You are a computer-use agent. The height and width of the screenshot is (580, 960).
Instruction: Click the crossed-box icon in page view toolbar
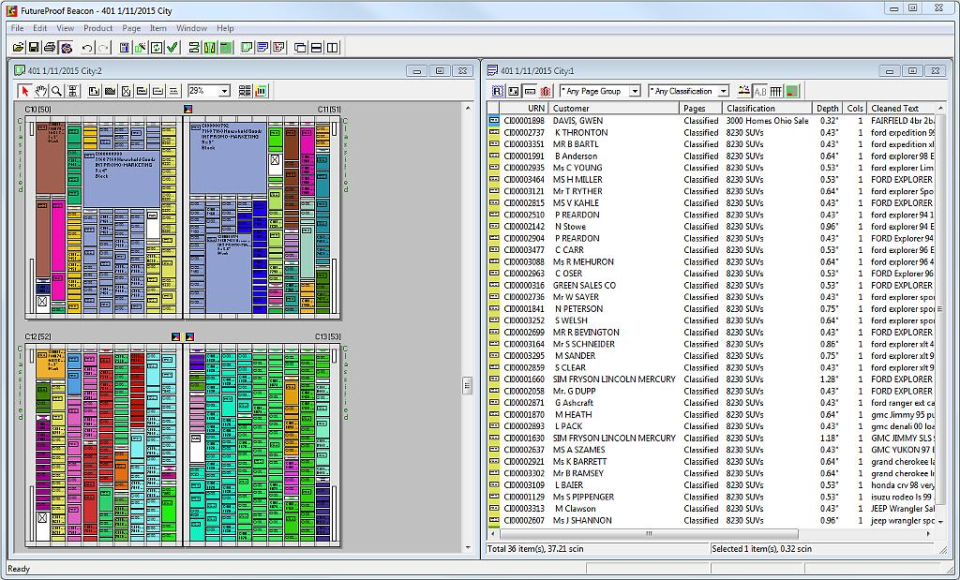click(126, 91)
